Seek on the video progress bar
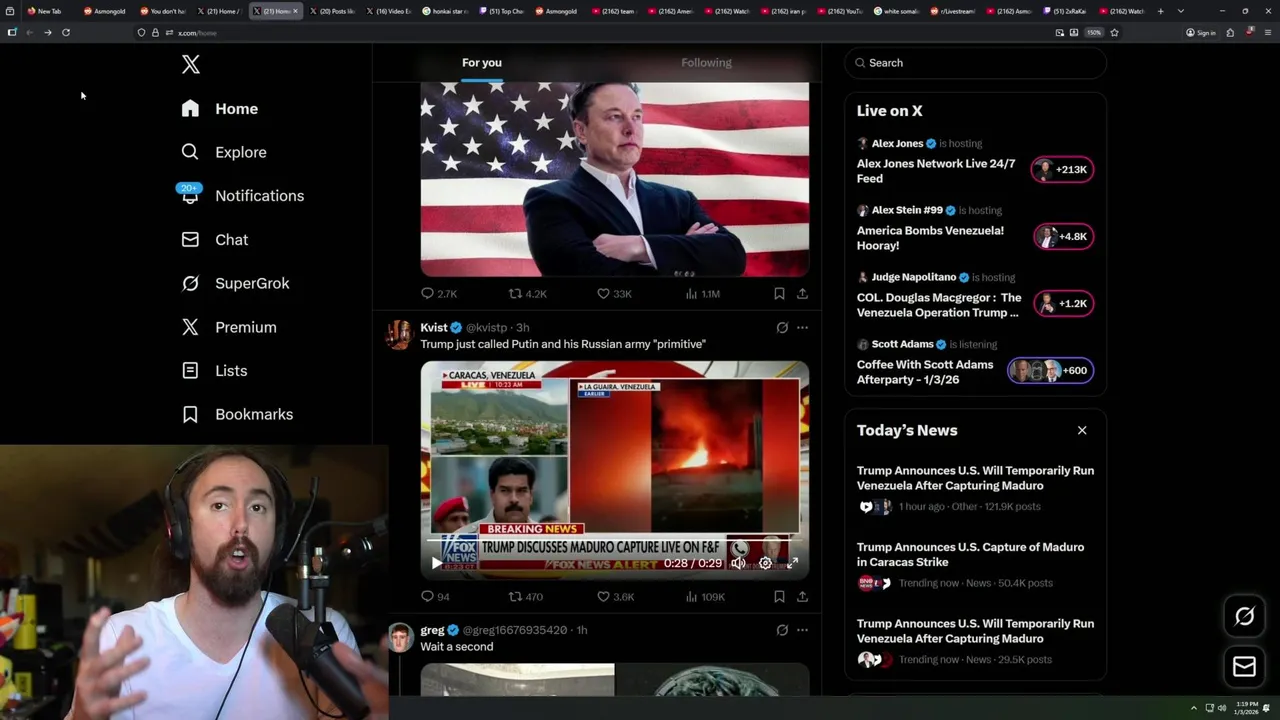 614,541
